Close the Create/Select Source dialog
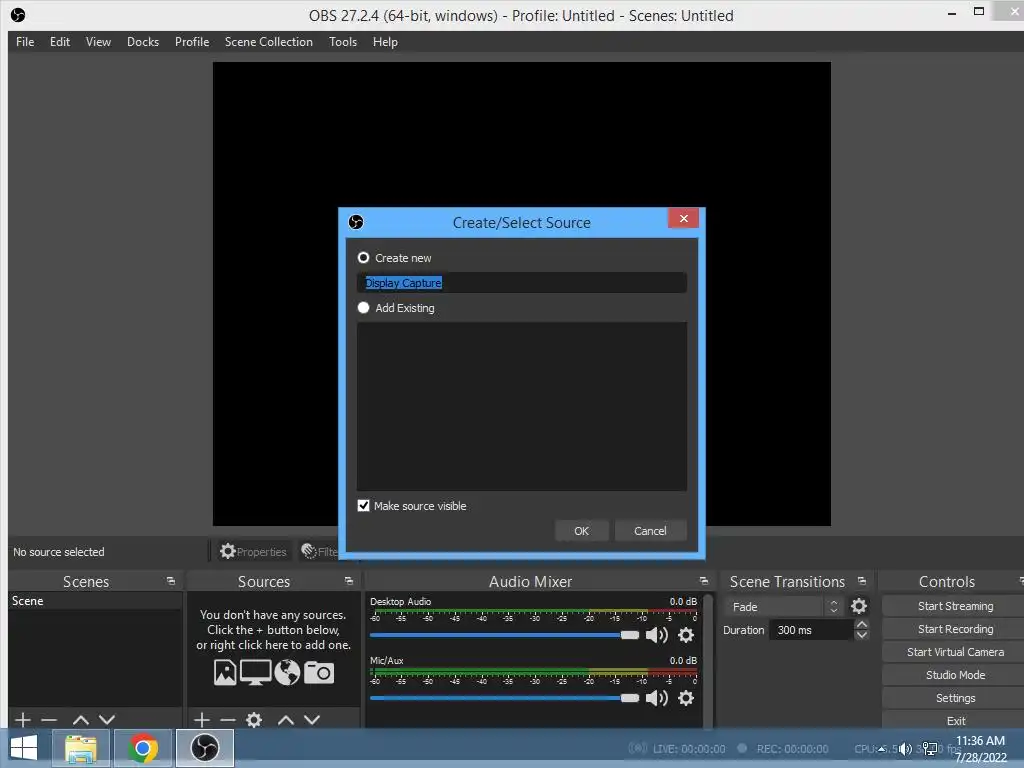Screen dimensions: 1024x768 tap(683, 218)
